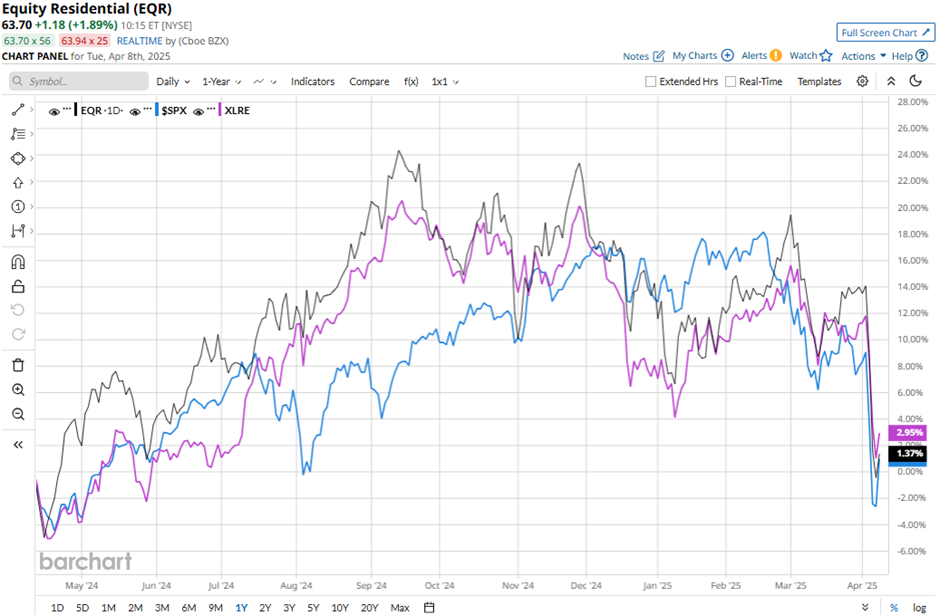Open the date range calendar icon
The image size is (940, 615).
coord(429,607)
